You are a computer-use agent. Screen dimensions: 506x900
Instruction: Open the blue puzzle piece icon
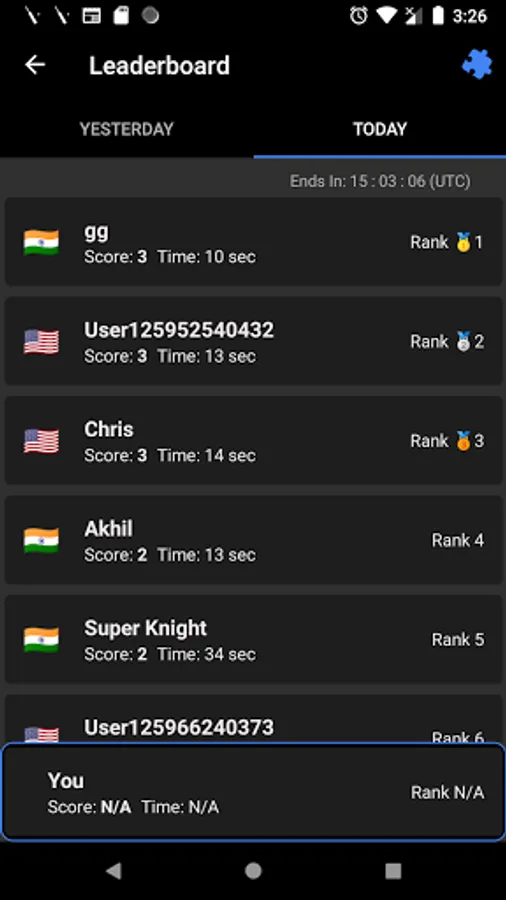[x=477, y=64]
